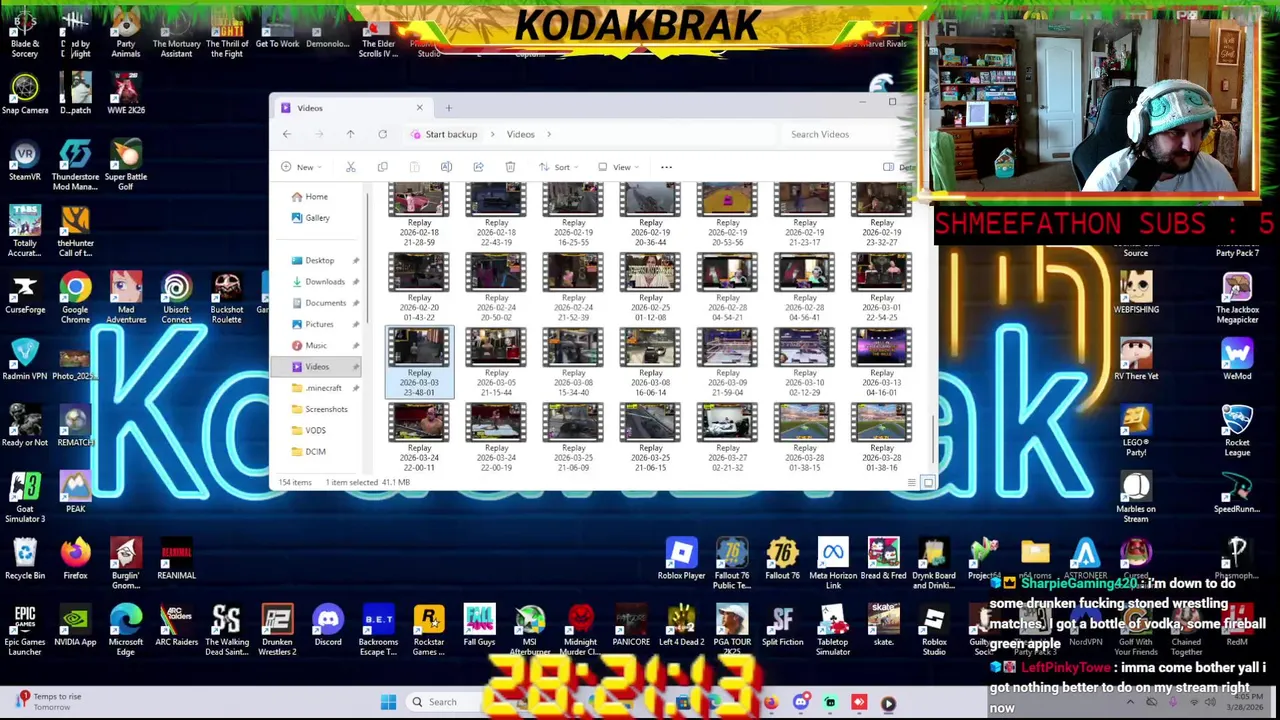Viewport: 1280px width, 720px height.
Task: Launch Firefox from the desktop
Action: click(x=75, y=560)
